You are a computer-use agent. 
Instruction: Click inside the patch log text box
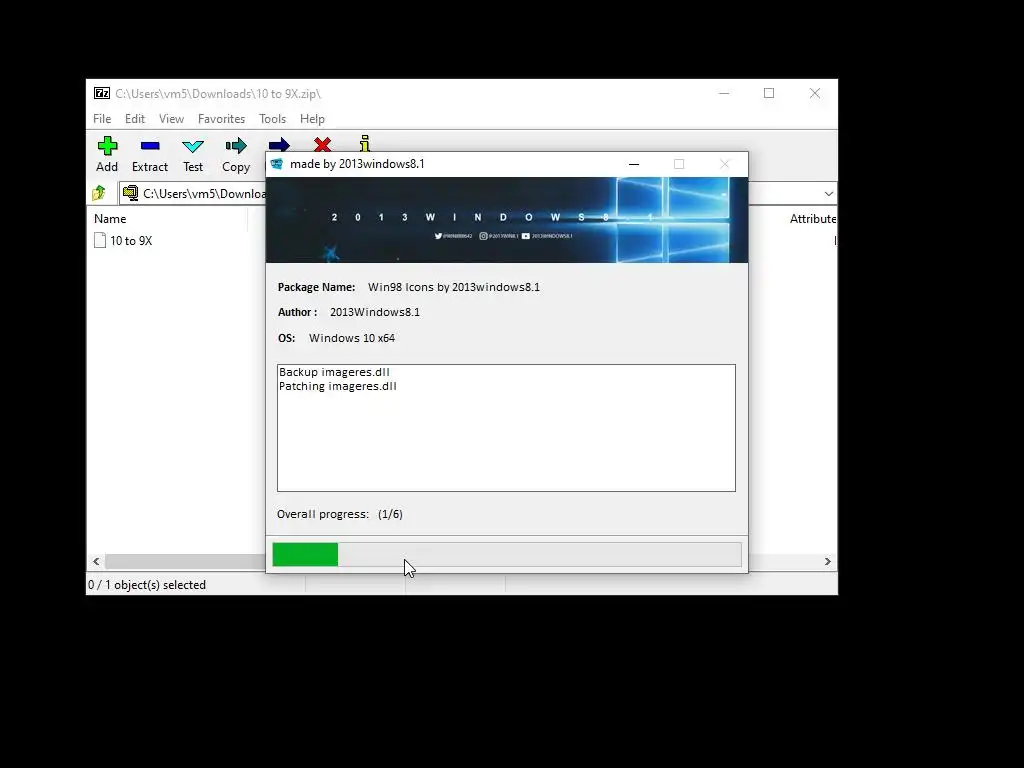tap(506, 428)
